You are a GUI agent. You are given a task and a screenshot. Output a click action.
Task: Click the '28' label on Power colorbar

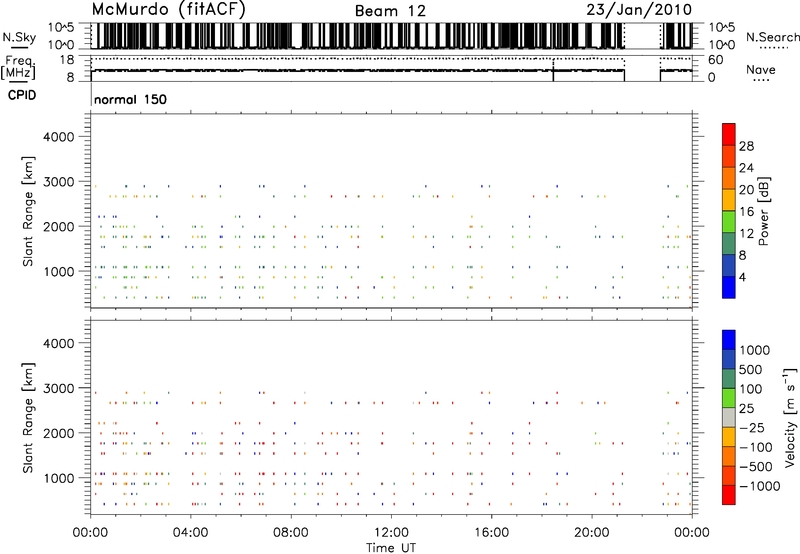tap(746, 146)
